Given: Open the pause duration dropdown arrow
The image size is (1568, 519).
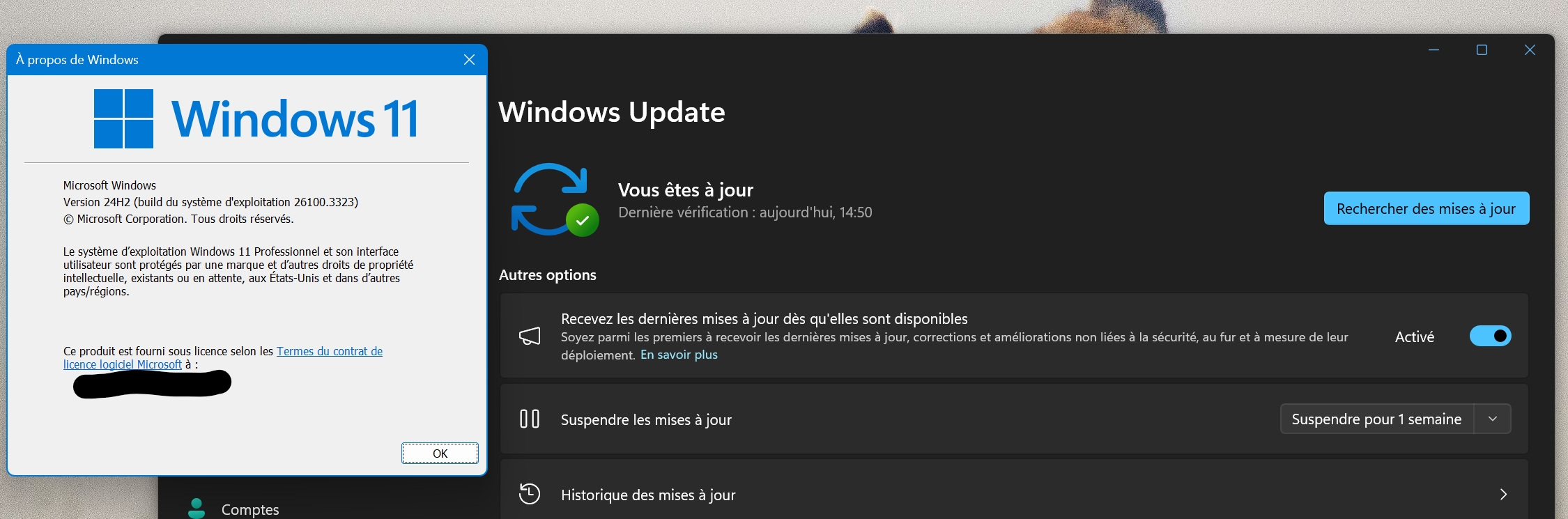Looking at the screenshot, I should [x=1493, y=419].
